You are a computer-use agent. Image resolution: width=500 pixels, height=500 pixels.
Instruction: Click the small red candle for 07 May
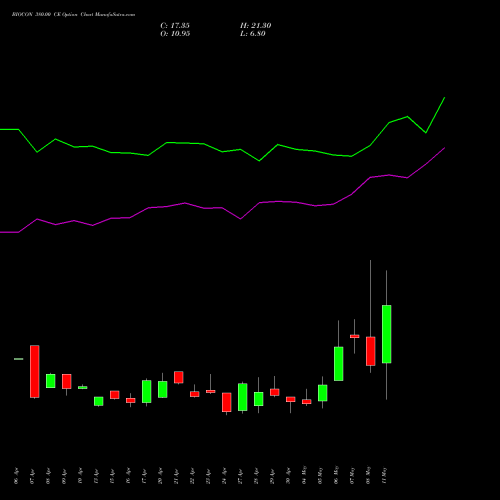click(x=355, y=336)
